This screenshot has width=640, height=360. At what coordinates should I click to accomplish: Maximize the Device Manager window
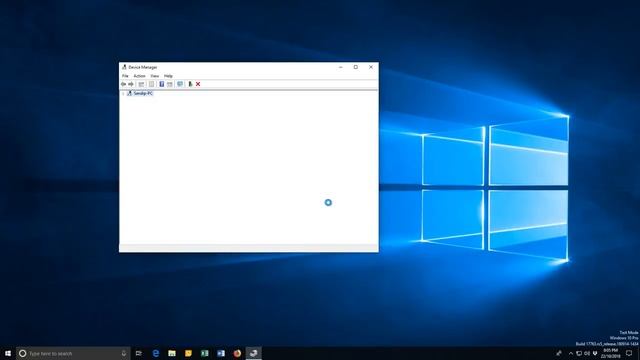pos(356,67)
